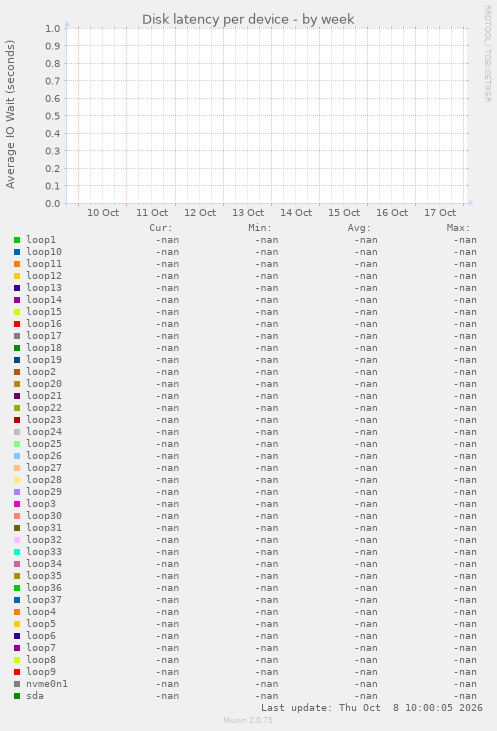The image size is (497, 731).
Task: Click the loop24 legend label
Action: pyautogui.click(x=44, y=432)
